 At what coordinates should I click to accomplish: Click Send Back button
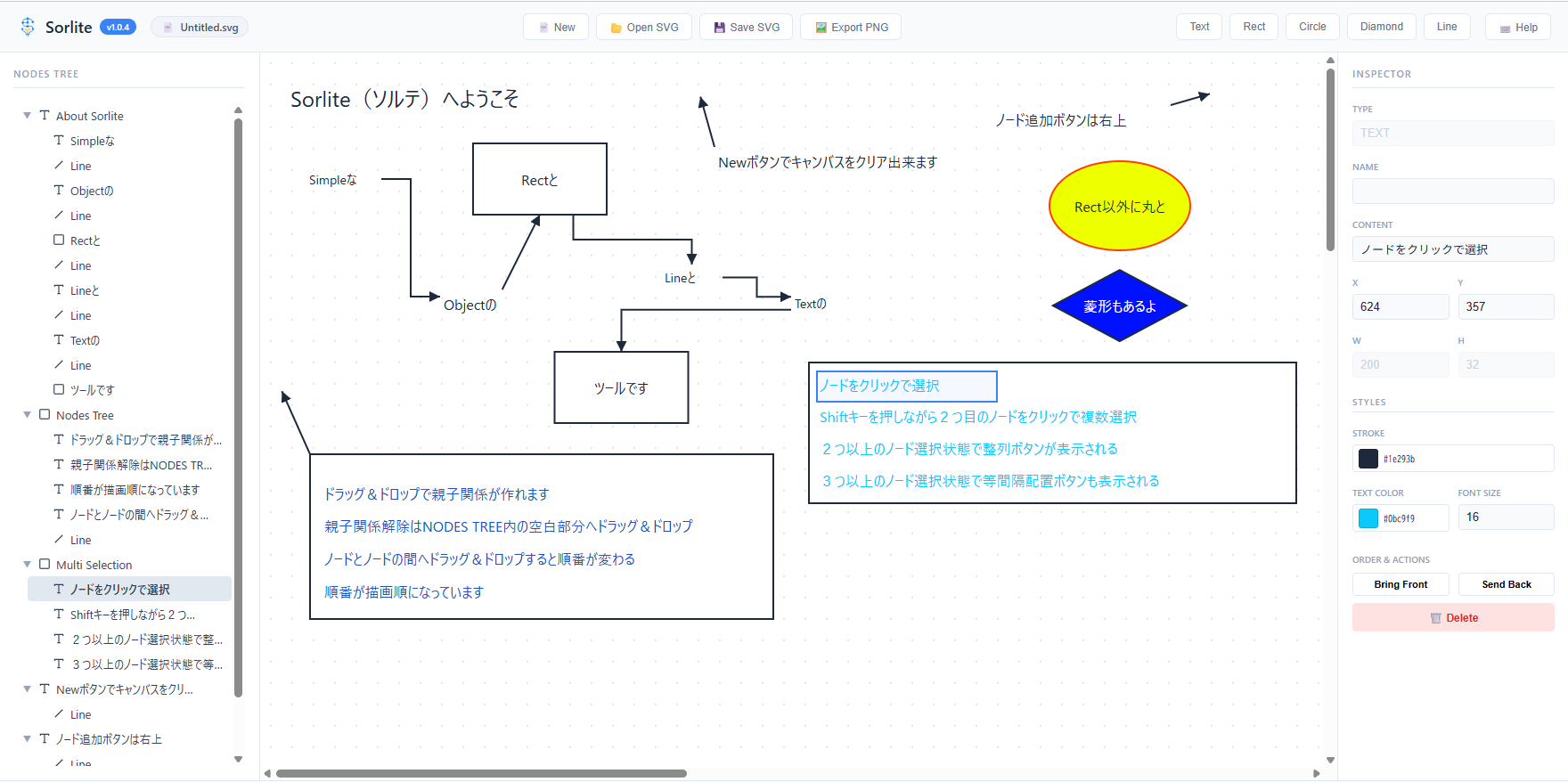point(1506,584)
